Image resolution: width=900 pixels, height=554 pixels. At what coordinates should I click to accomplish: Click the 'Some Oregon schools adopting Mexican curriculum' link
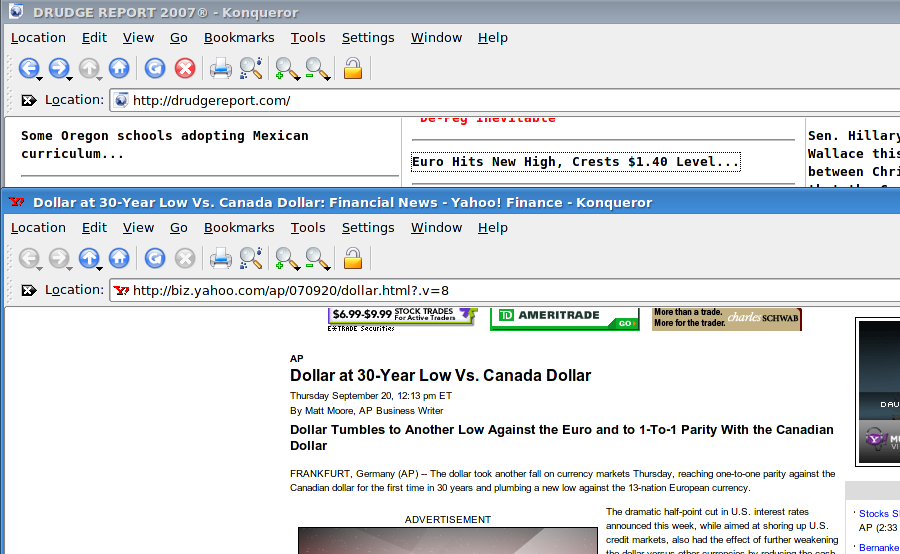point(164,145)
